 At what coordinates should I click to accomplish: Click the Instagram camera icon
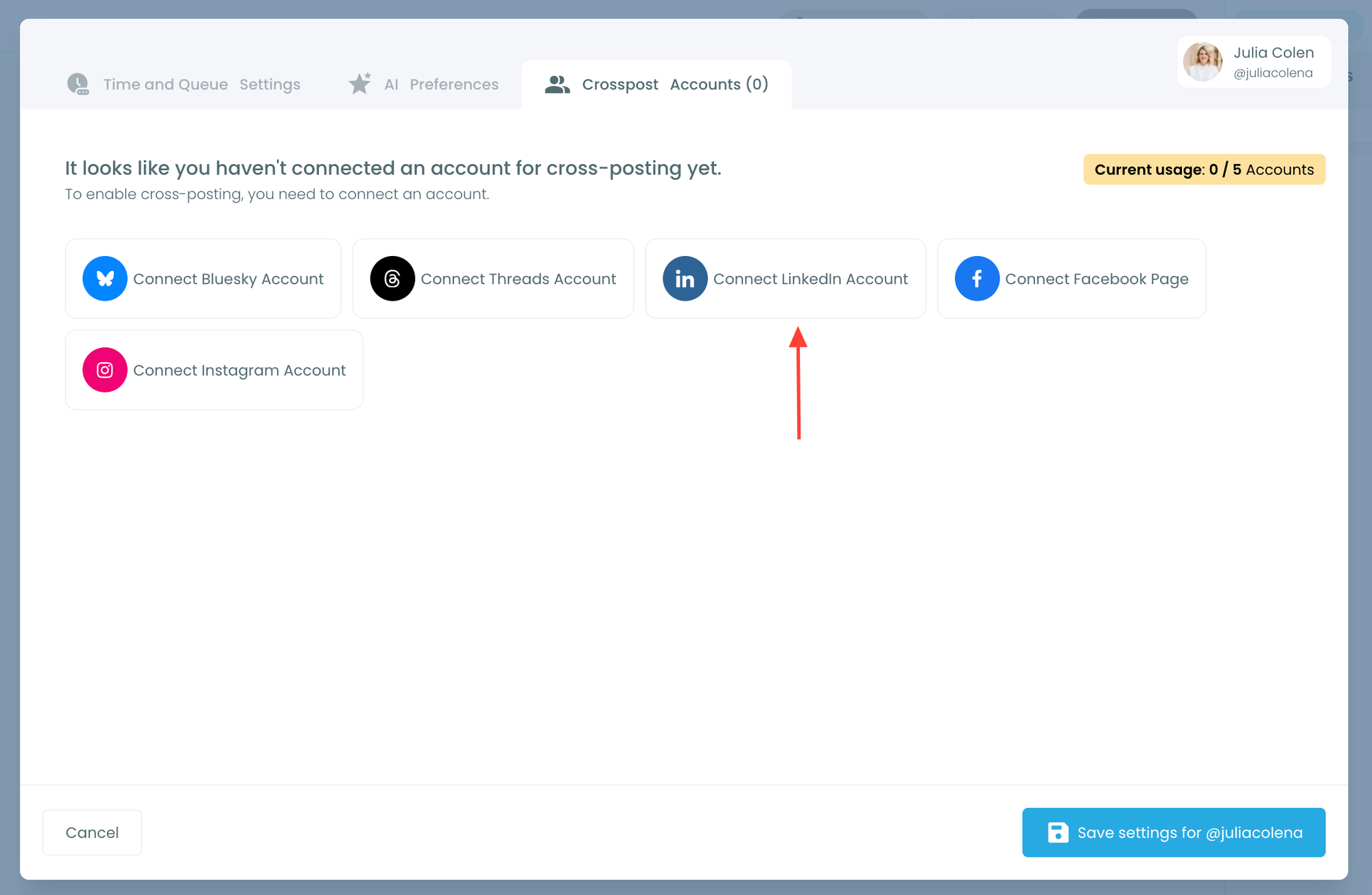[x=104, y=370]
